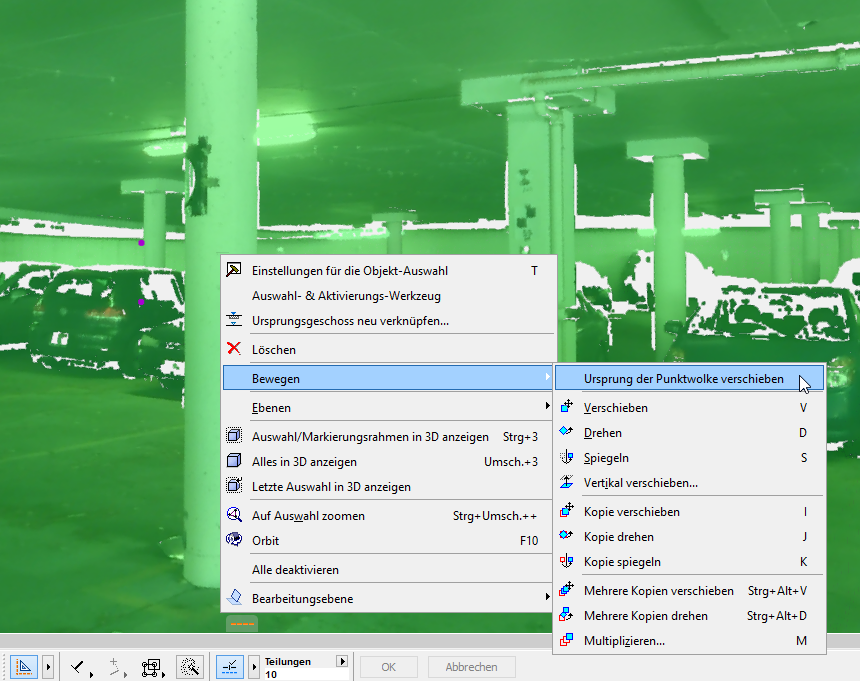This screenshot has height=681, width=860.
Task: Click the Vertikal verschieben icon
Action: click(567, 482)
